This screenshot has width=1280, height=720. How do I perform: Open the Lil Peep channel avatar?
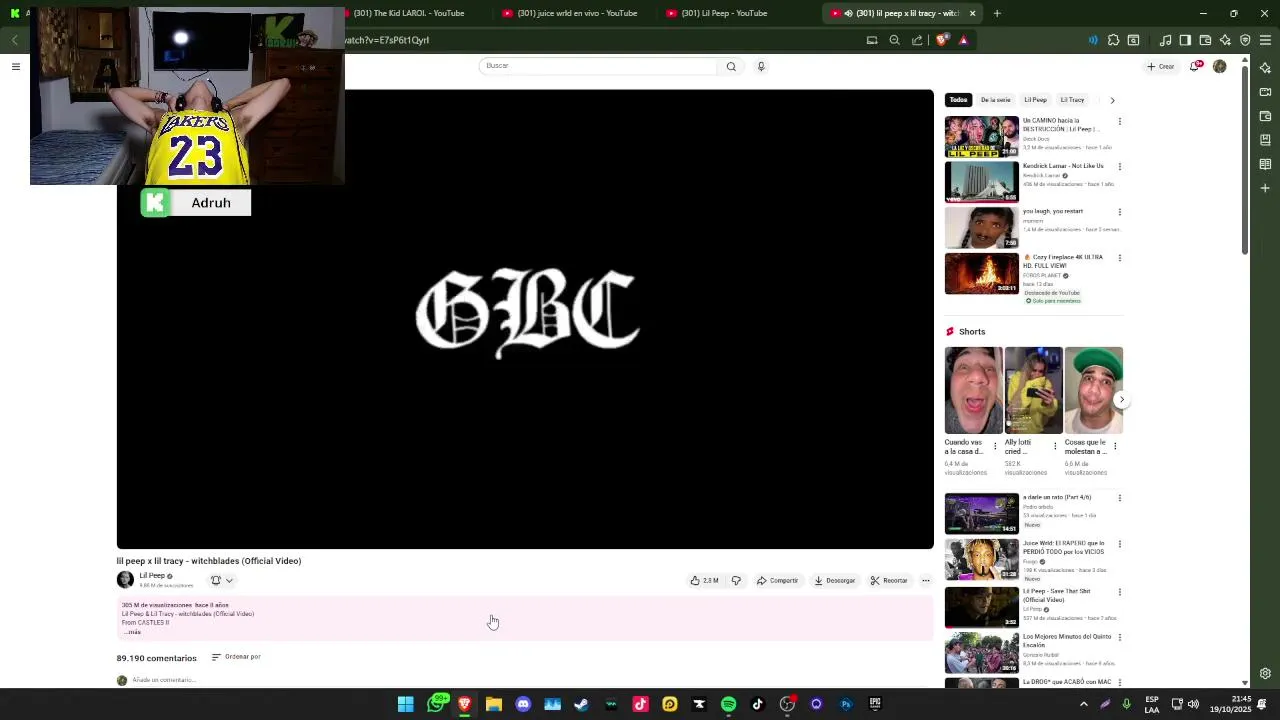click(125, 579)
